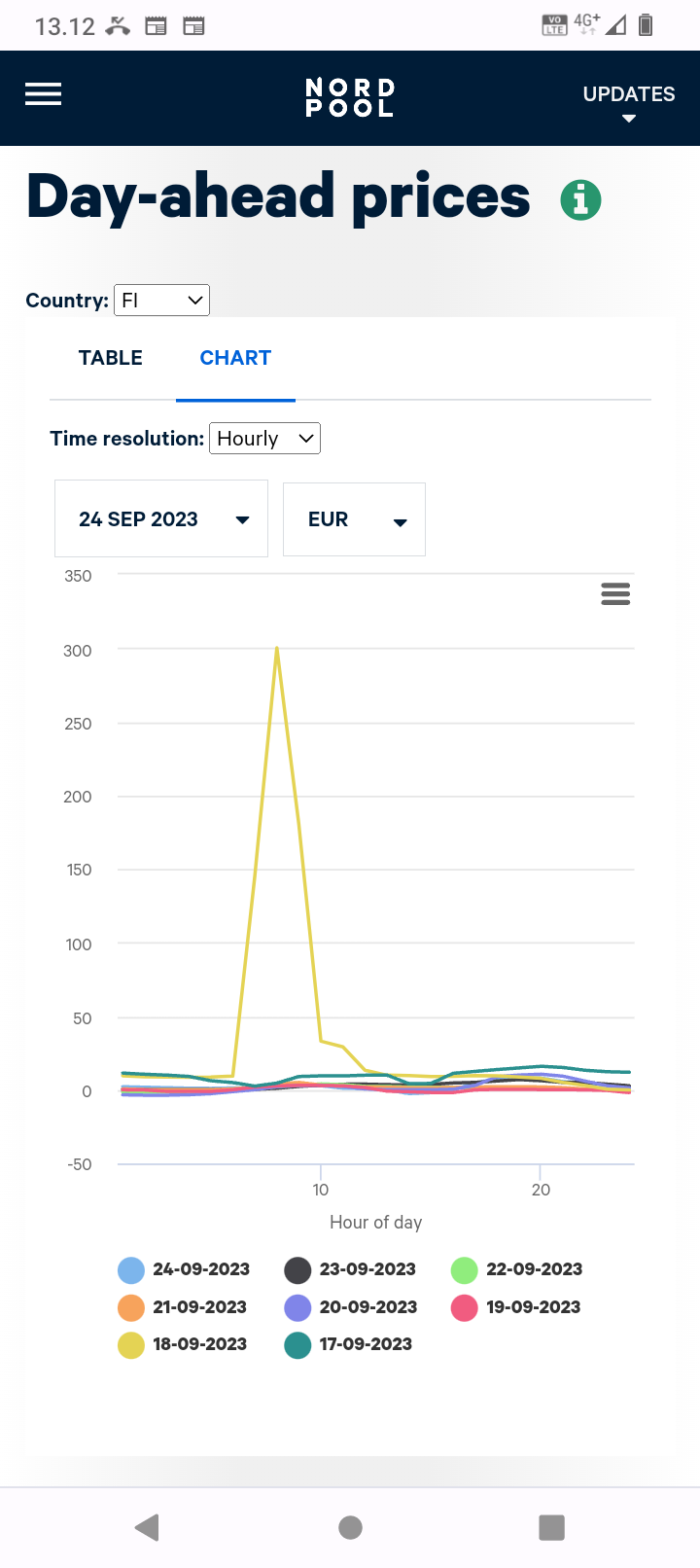
Task: Tap the Nord Pool logo
Action: tap(350, 98)
